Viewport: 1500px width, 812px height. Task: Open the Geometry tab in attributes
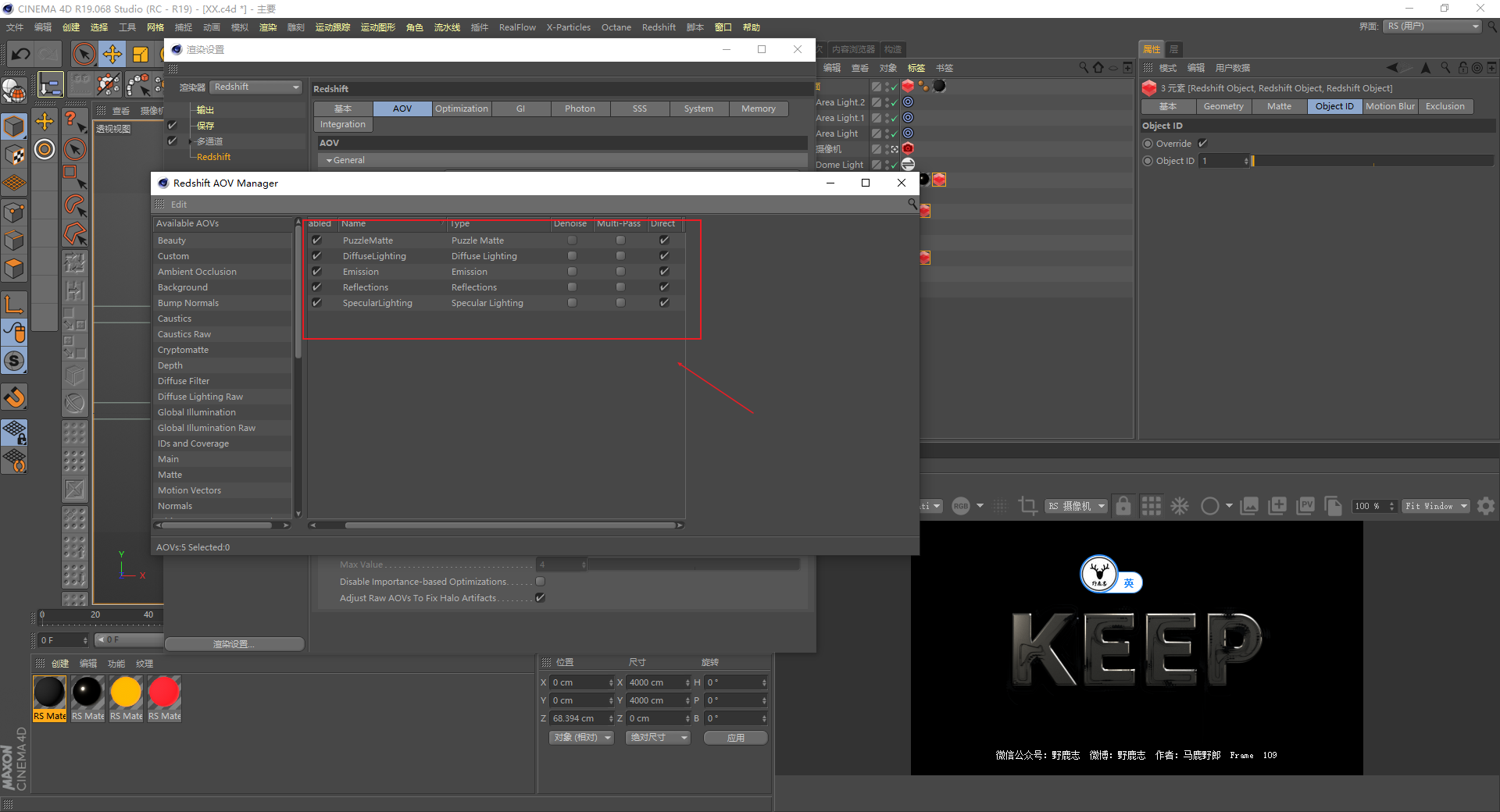click(1223, 106)
